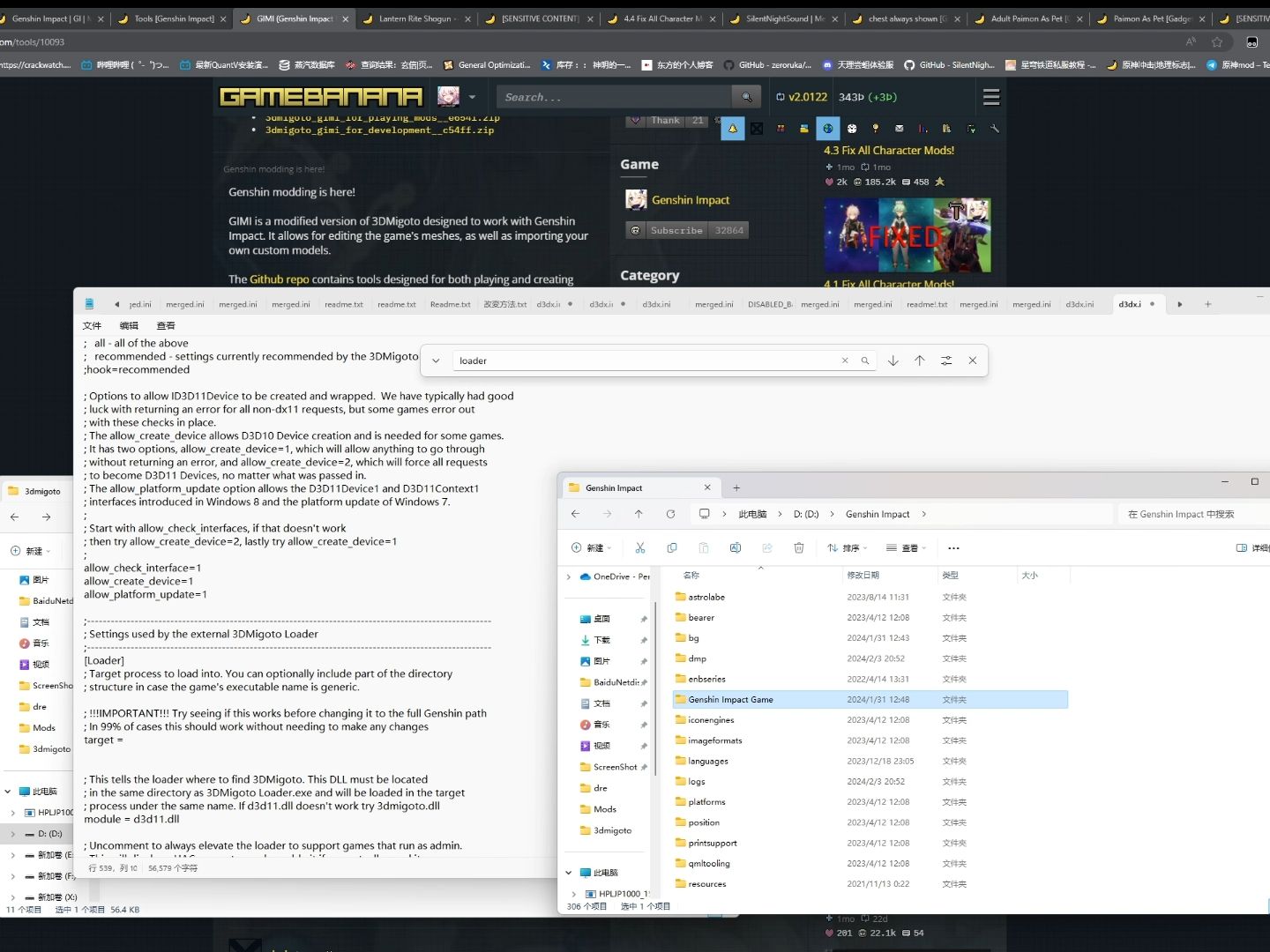Click the envelope messages icon

click(900, 129)
